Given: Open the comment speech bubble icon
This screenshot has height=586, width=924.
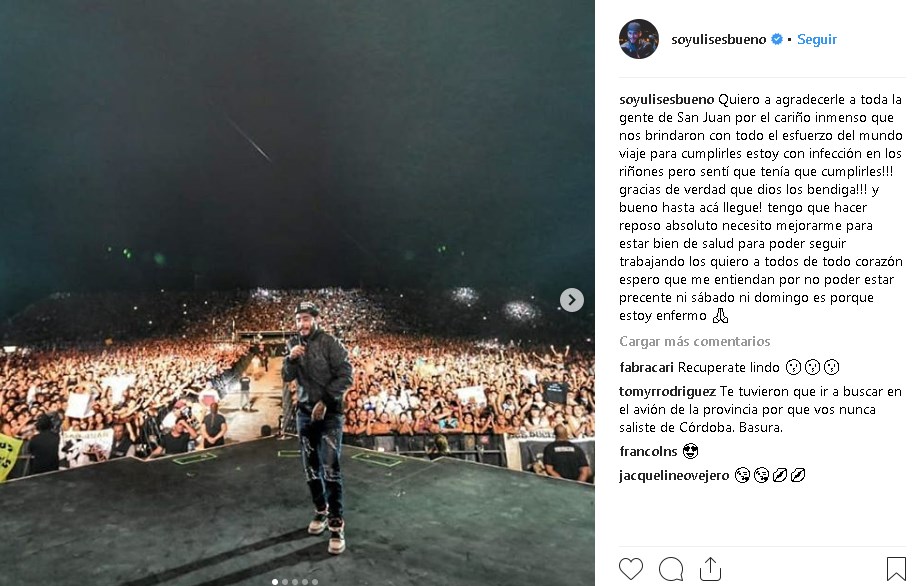Looking at the screenshot, I should click(671, 569).
